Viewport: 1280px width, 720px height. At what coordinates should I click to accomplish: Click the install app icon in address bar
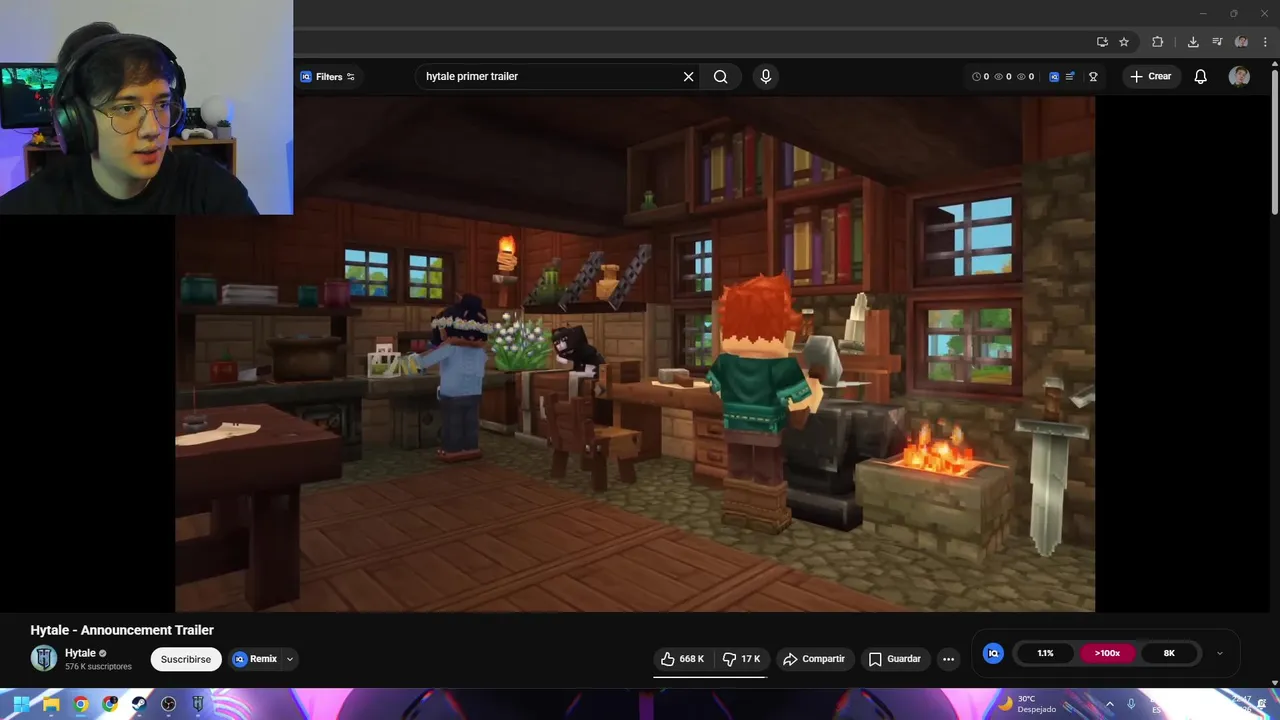tap(1102, 42)
